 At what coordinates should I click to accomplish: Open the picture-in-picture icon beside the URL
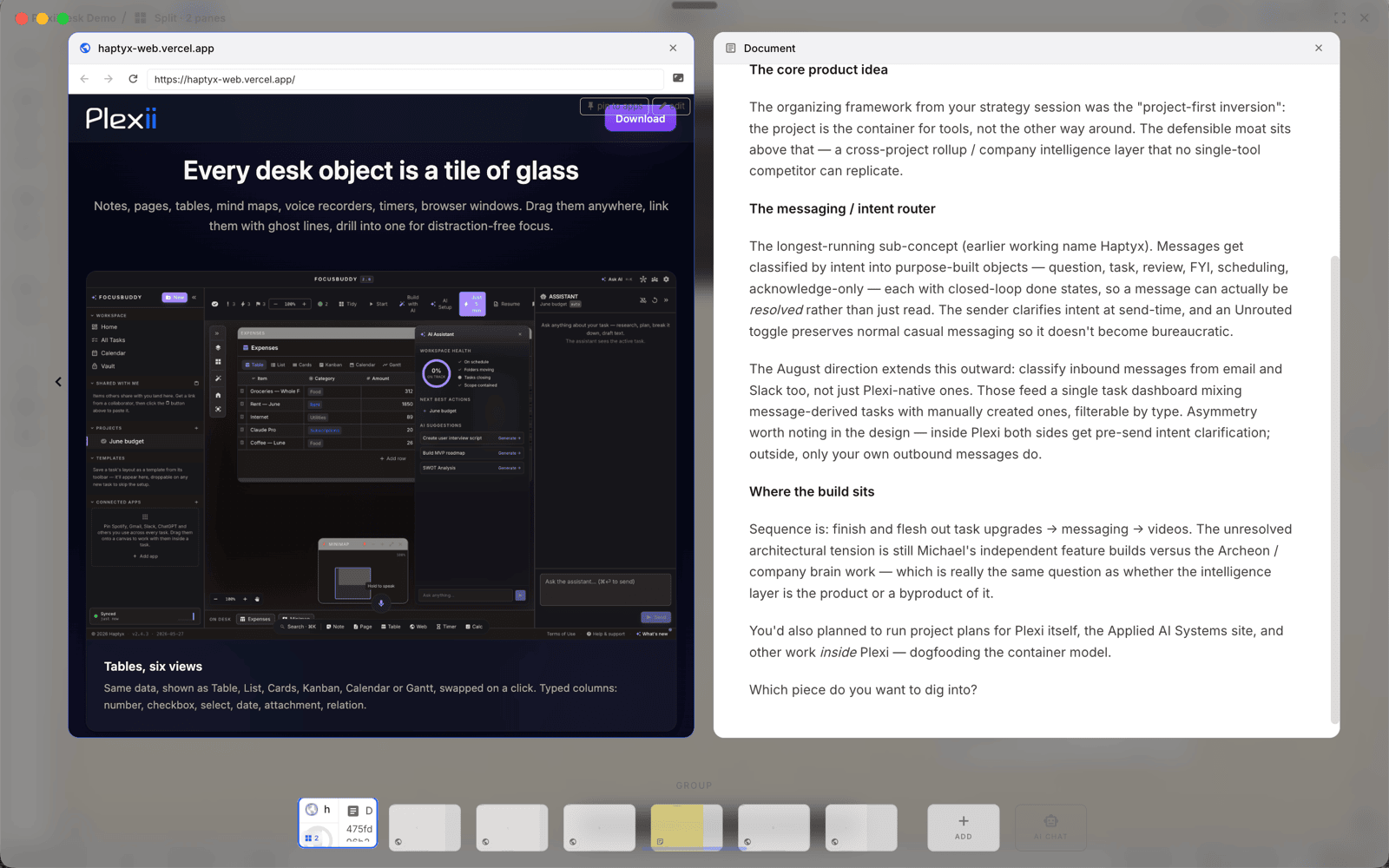click(678, 78)
